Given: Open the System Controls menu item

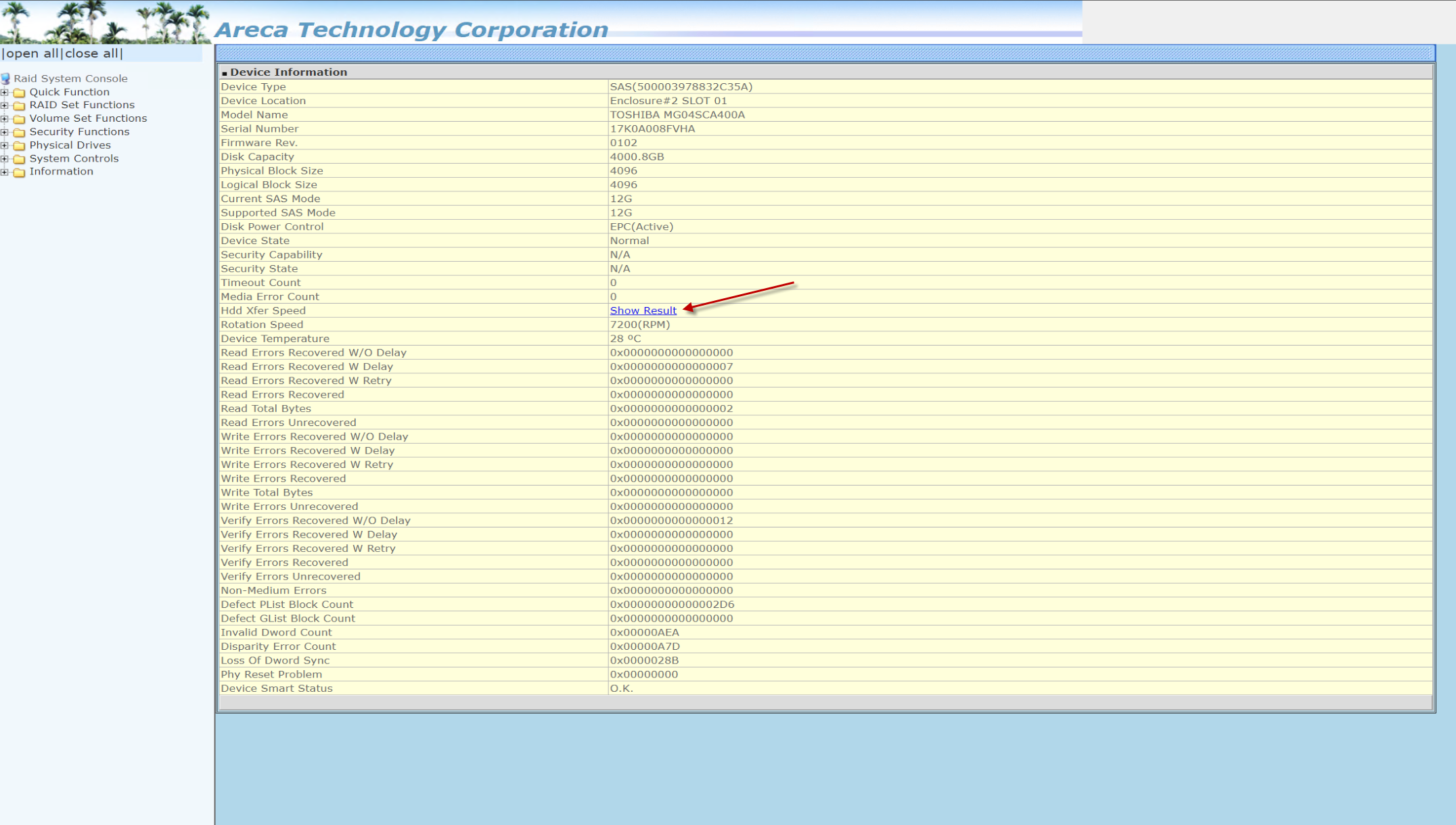Looking at the screenshot, I should coord(74,158).
